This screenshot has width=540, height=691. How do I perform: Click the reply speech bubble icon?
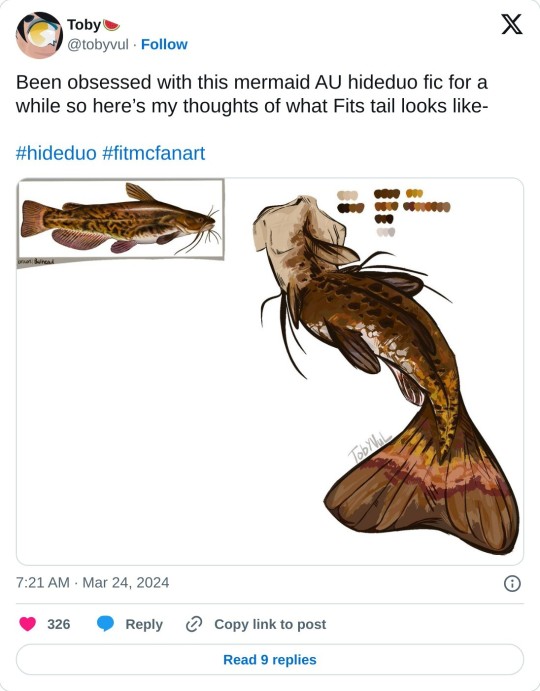pyautogui.click(x=105, y=624)
